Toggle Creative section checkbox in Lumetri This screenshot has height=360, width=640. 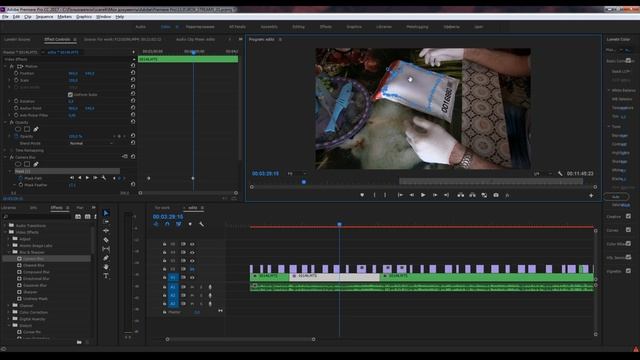[x=628, y=216]
